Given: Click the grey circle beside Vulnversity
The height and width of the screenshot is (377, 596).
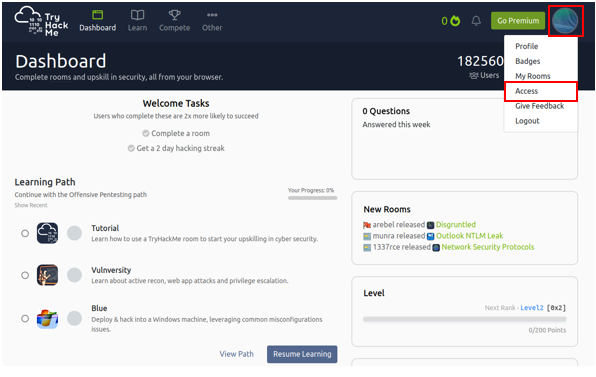Looking at the screenshot, I should (74, 275).
